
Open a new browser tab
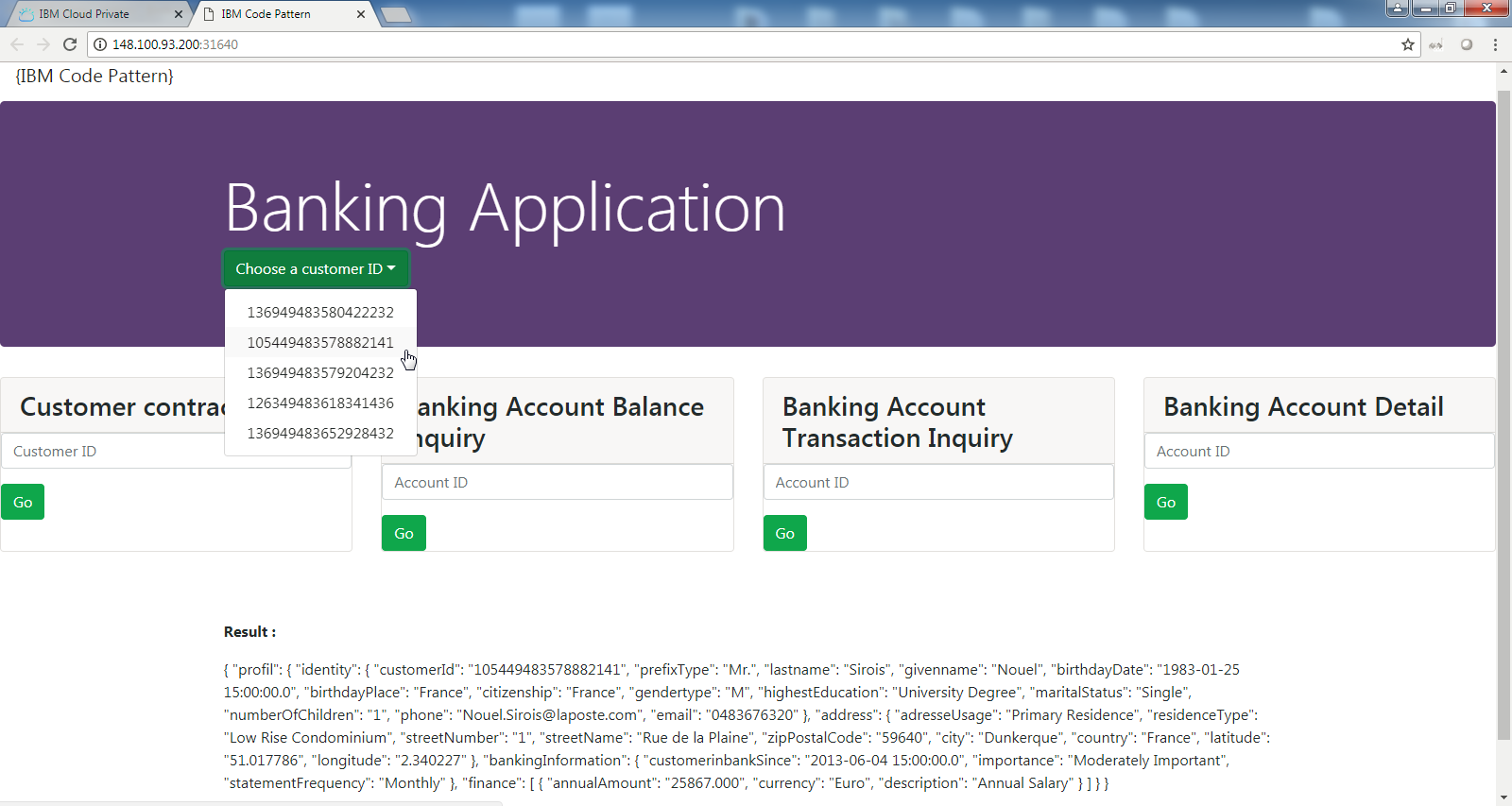click(x=396, y=14)
